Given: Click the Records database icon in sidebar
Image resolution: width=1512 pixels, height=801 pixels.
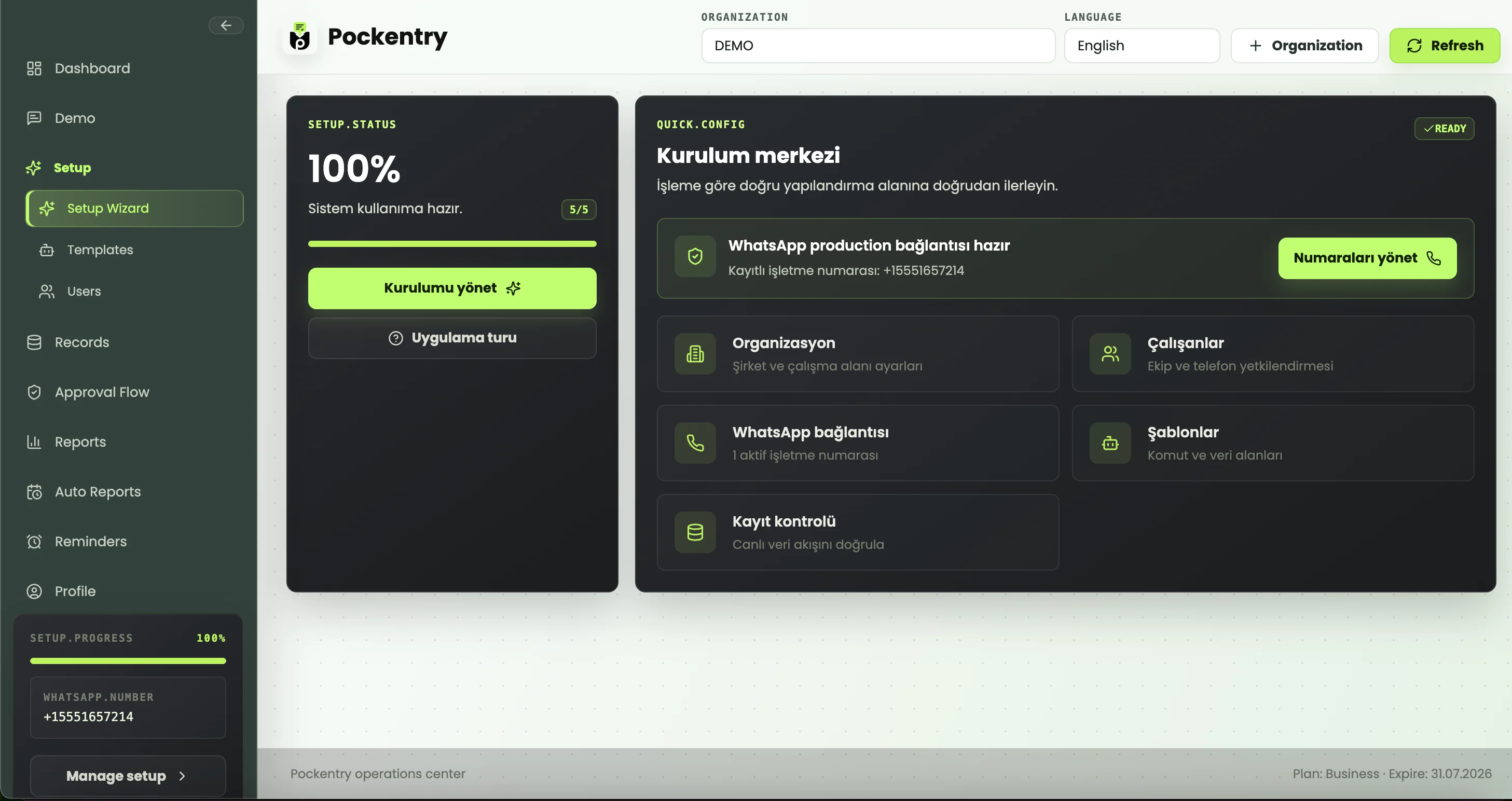Looking at the screenshot, I should (34, 342).
